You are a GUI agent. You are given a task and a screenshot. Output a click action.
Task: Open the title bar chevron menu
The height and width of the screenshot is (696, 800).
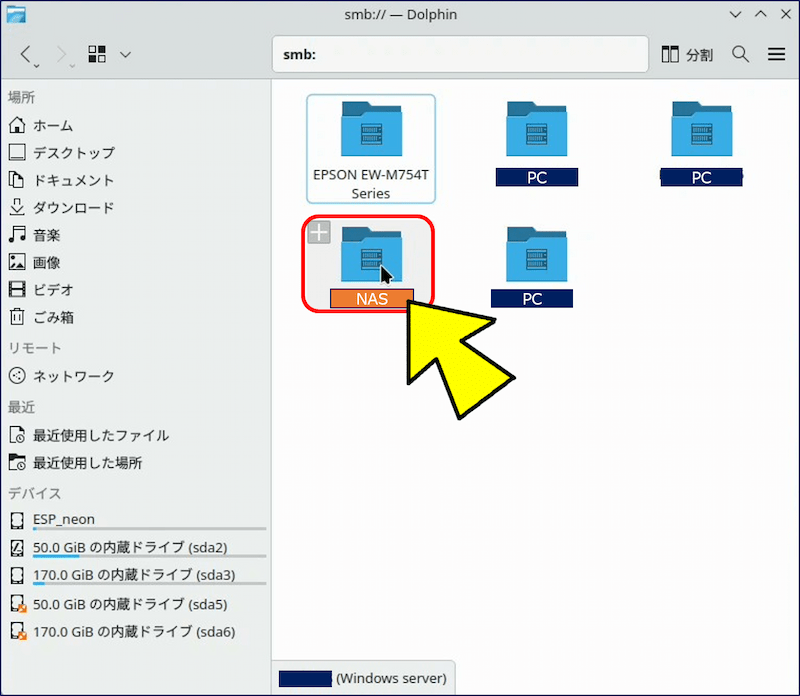(735, 14)
